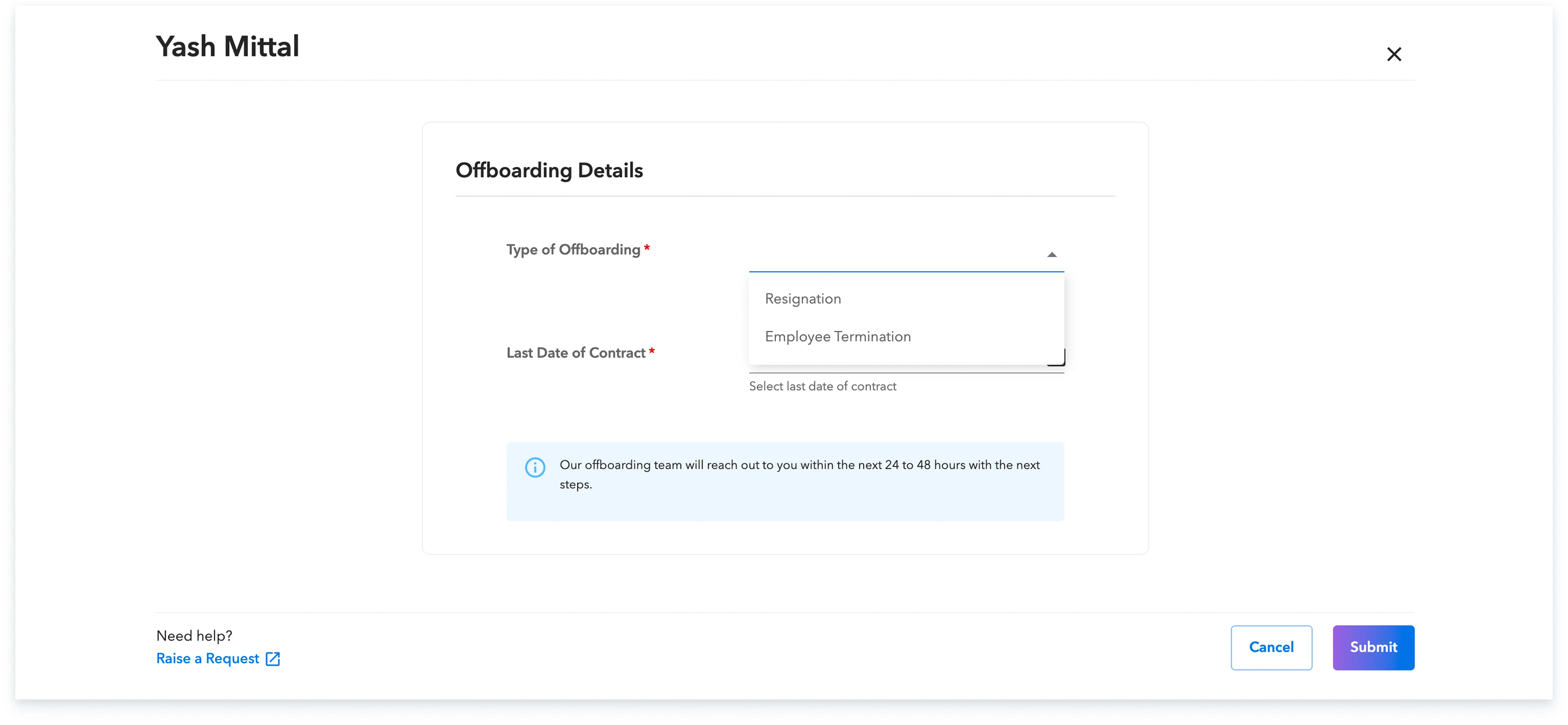Click the X to close the dialog
The image size is (1568, 725).
(x=1394, y=54)
